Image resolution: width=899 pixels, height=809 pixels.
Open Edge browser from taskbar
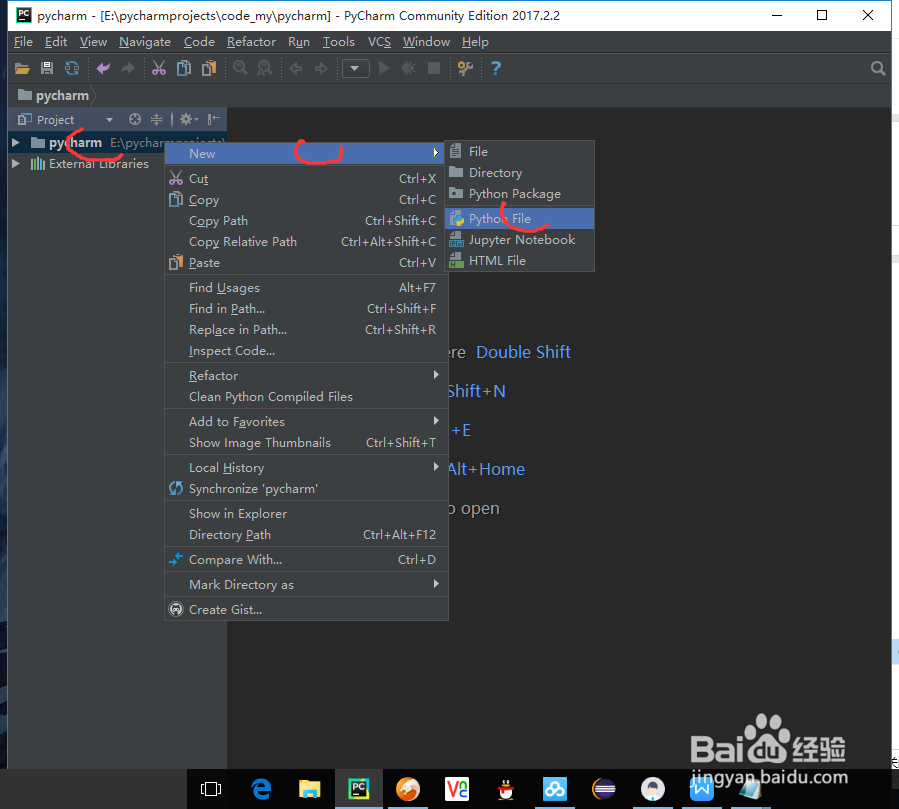(x=261, y=790)
